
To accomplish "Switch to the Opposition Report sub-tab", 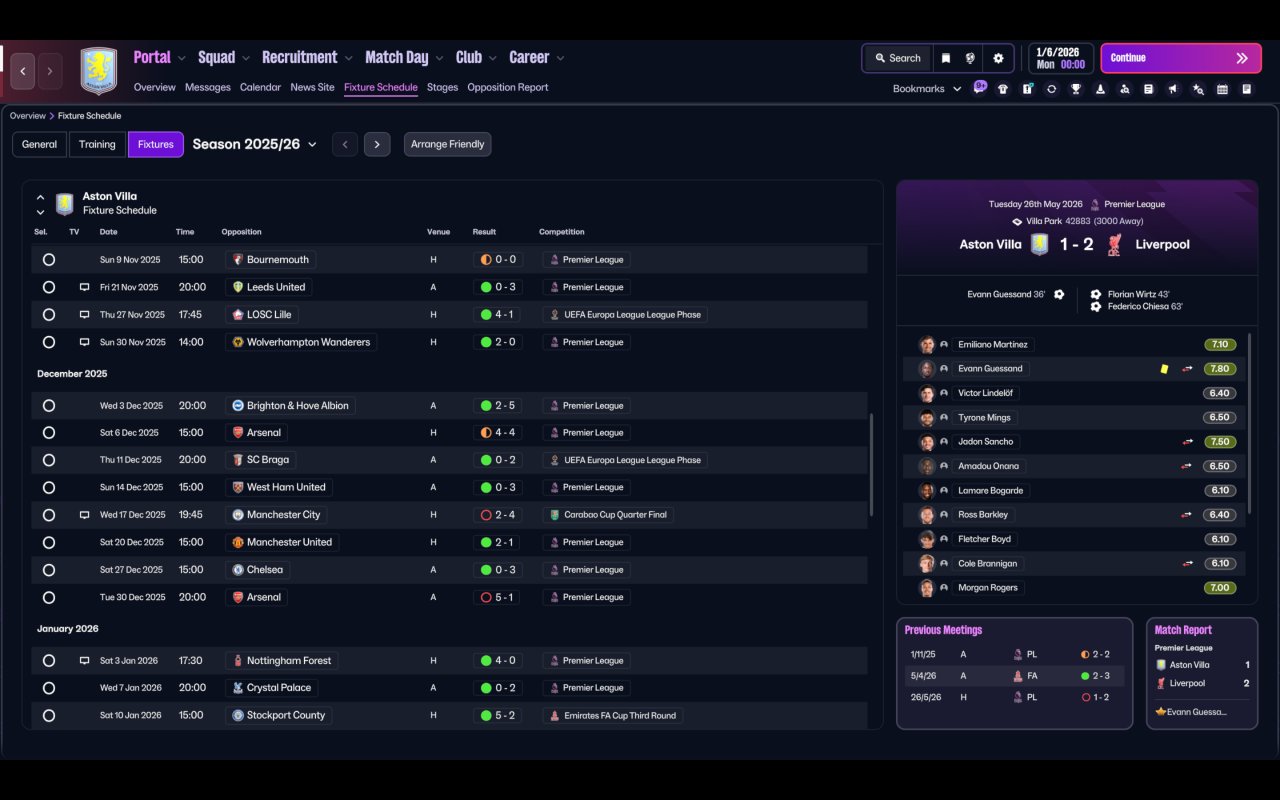I will pos(508,87).
